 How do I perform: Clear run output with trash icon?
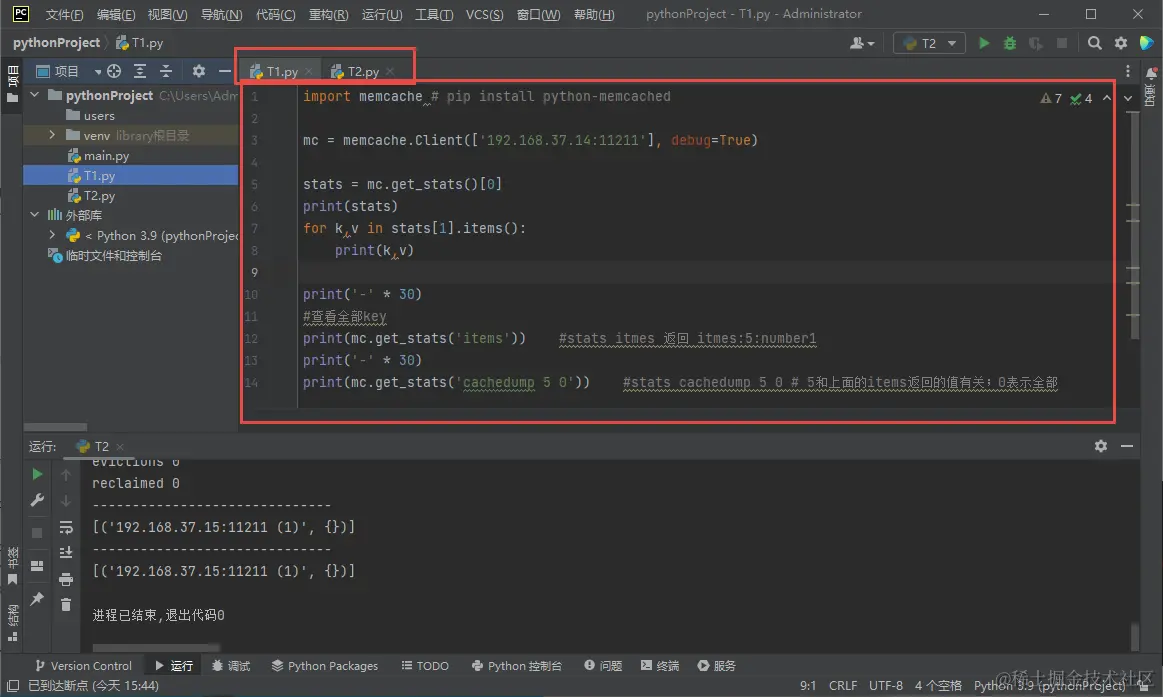point(66,604)
